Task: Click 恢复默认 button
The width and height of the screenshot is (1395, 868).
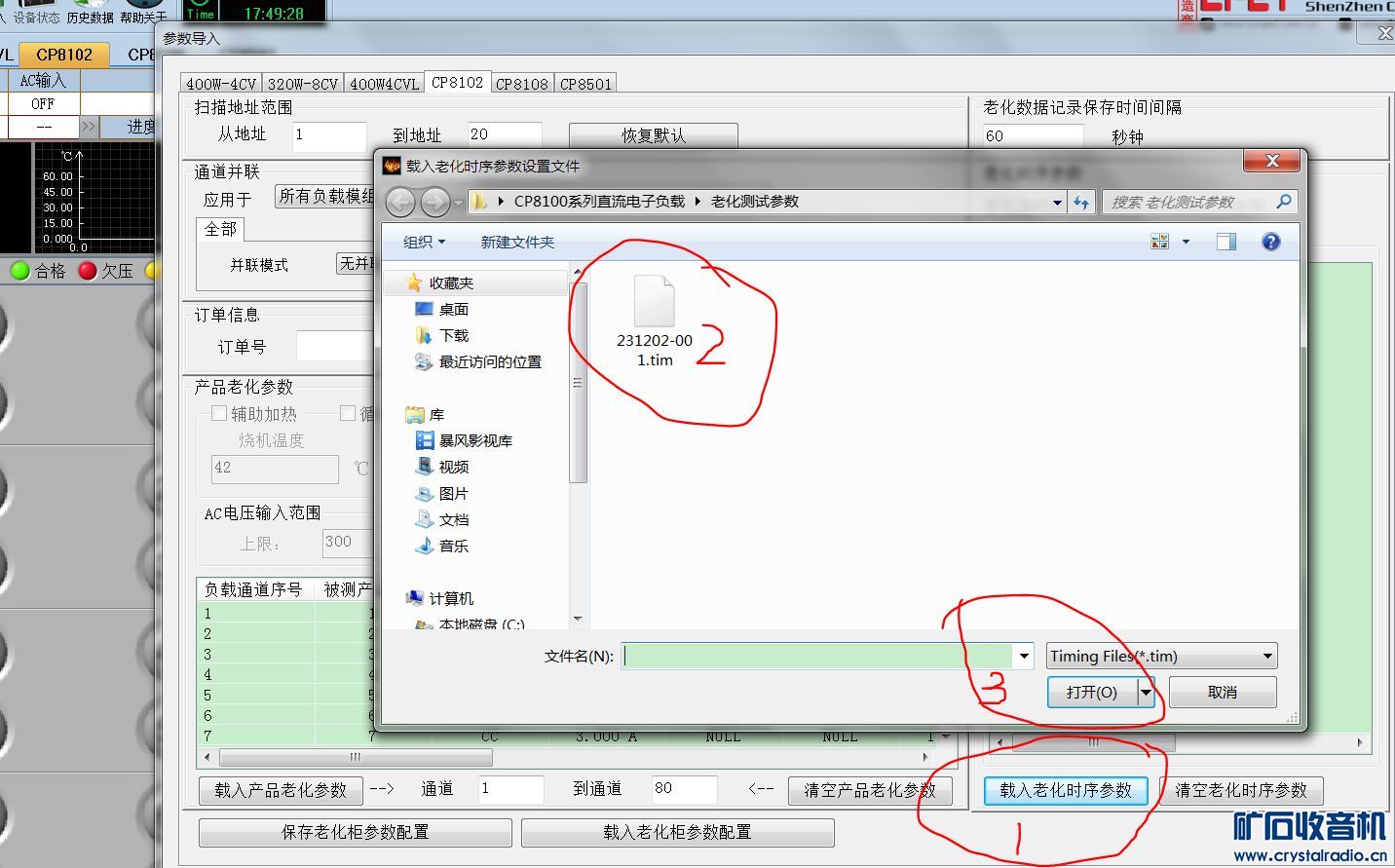Action: [654, 135]
